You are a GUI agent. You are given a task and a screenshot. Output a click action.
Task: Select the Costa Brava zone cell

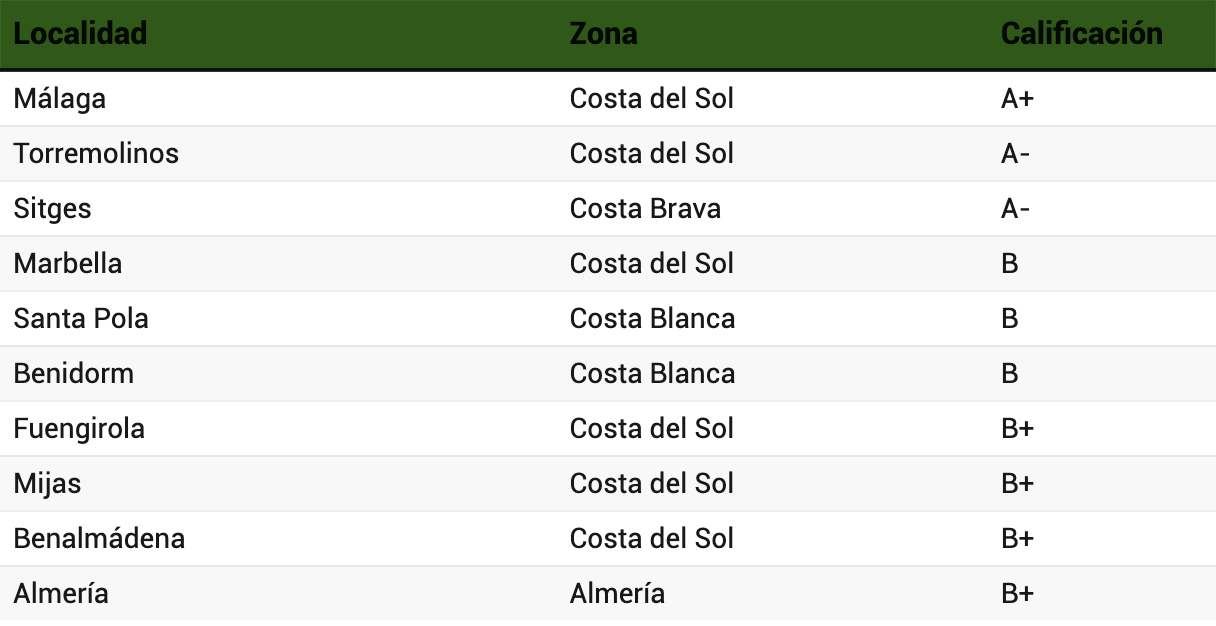coord(645,209)
